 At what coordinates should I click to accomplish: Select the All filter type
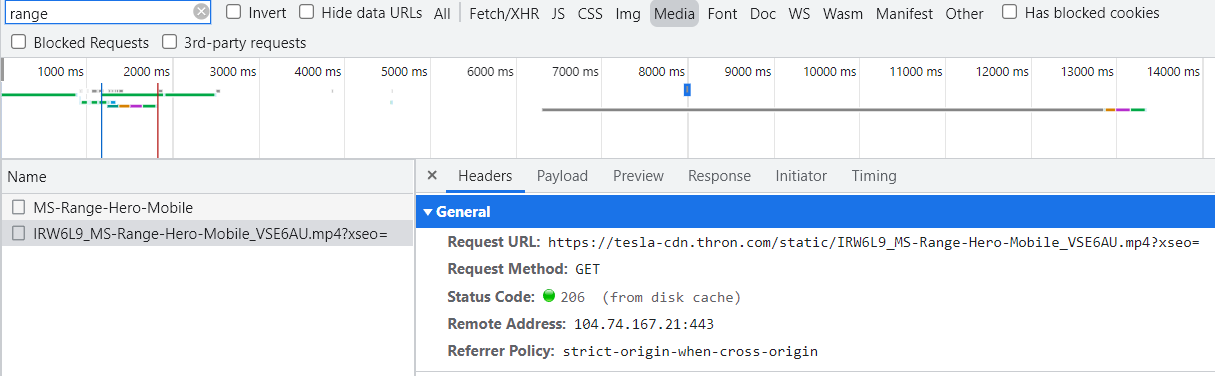coord(442,13)
